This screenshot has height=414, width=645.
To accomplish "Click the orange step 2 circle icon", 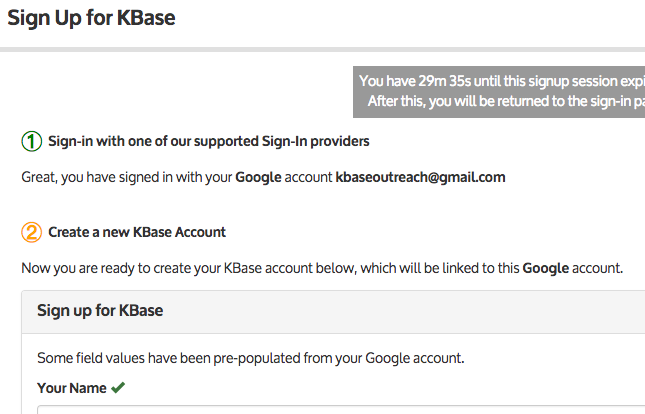I will coord(32,232).
